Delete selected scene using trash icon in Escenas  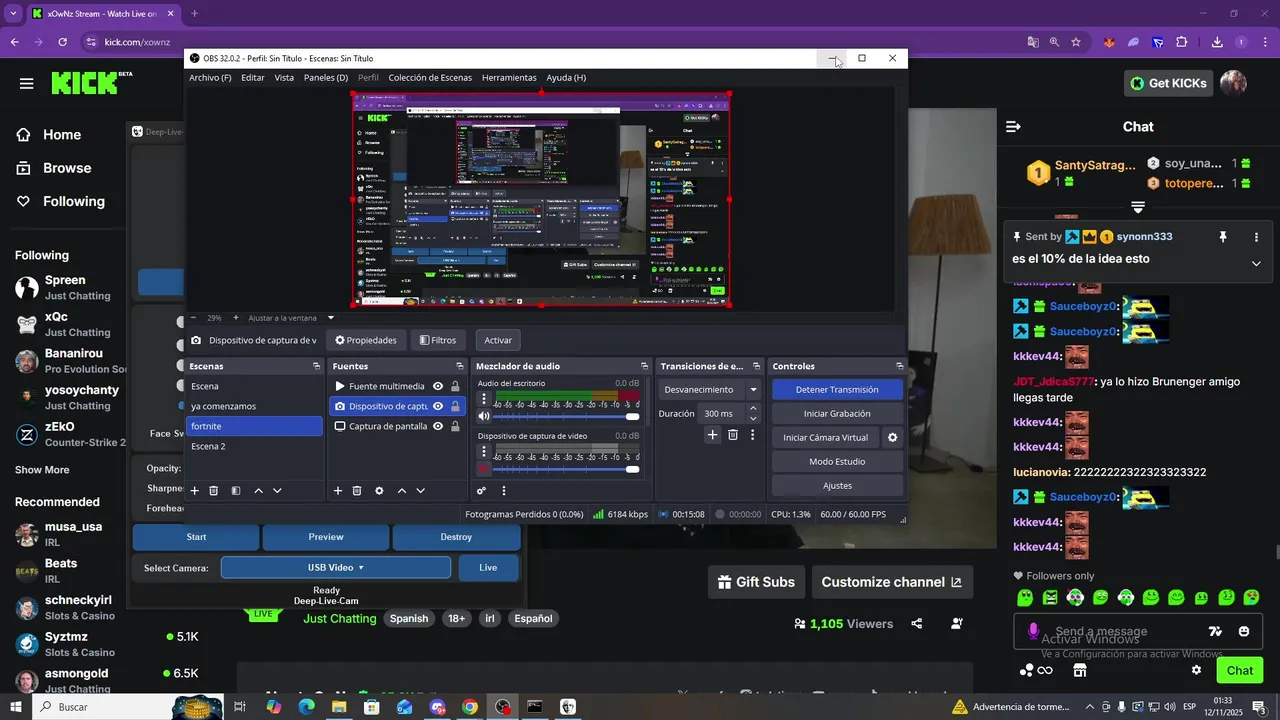point(214,491)
